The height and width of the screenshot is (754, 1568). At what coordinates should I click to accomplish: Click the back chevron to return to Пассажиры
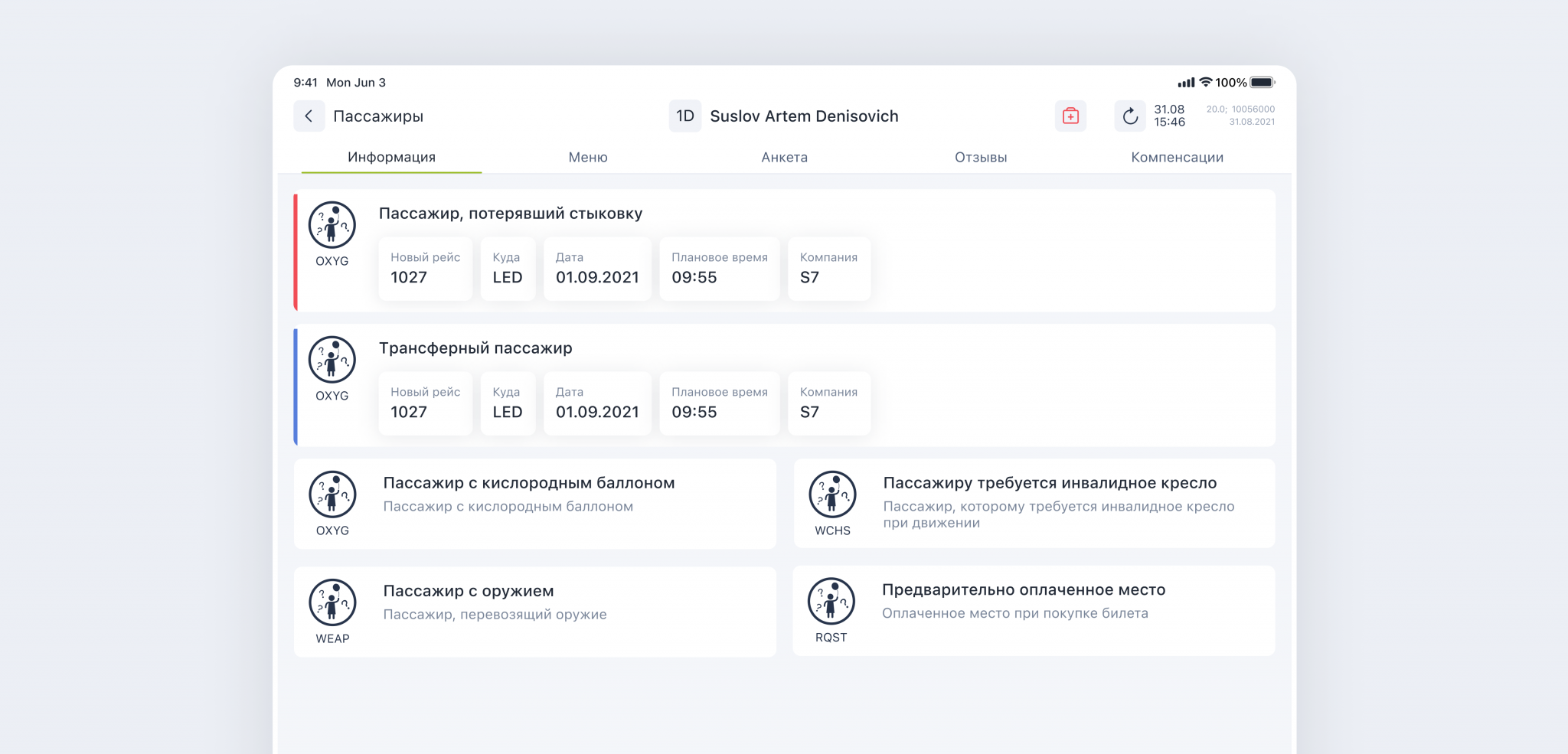(309, 116)
